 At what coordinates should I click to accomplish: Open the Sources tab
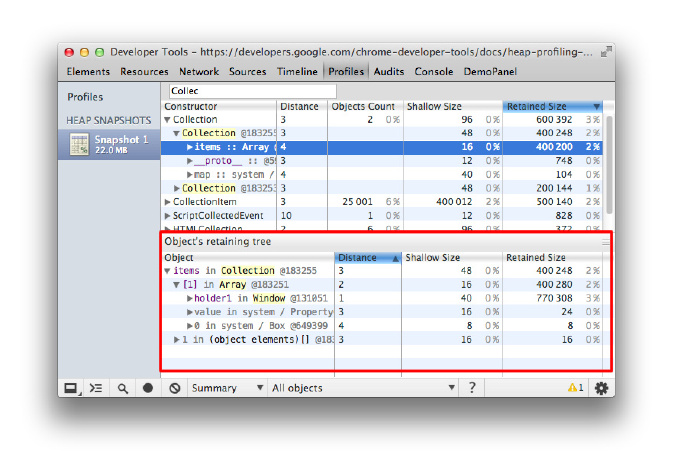tap(247, 71)
